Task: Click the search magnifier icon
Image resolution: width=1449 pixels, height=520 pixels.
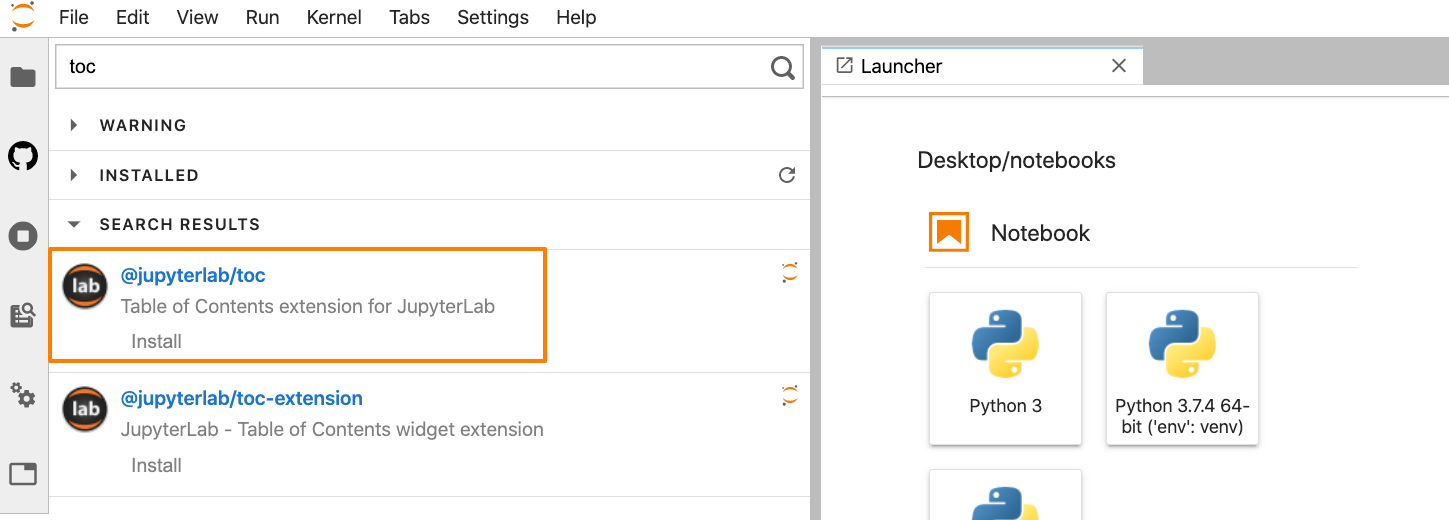Action: [x=783, y=68]
